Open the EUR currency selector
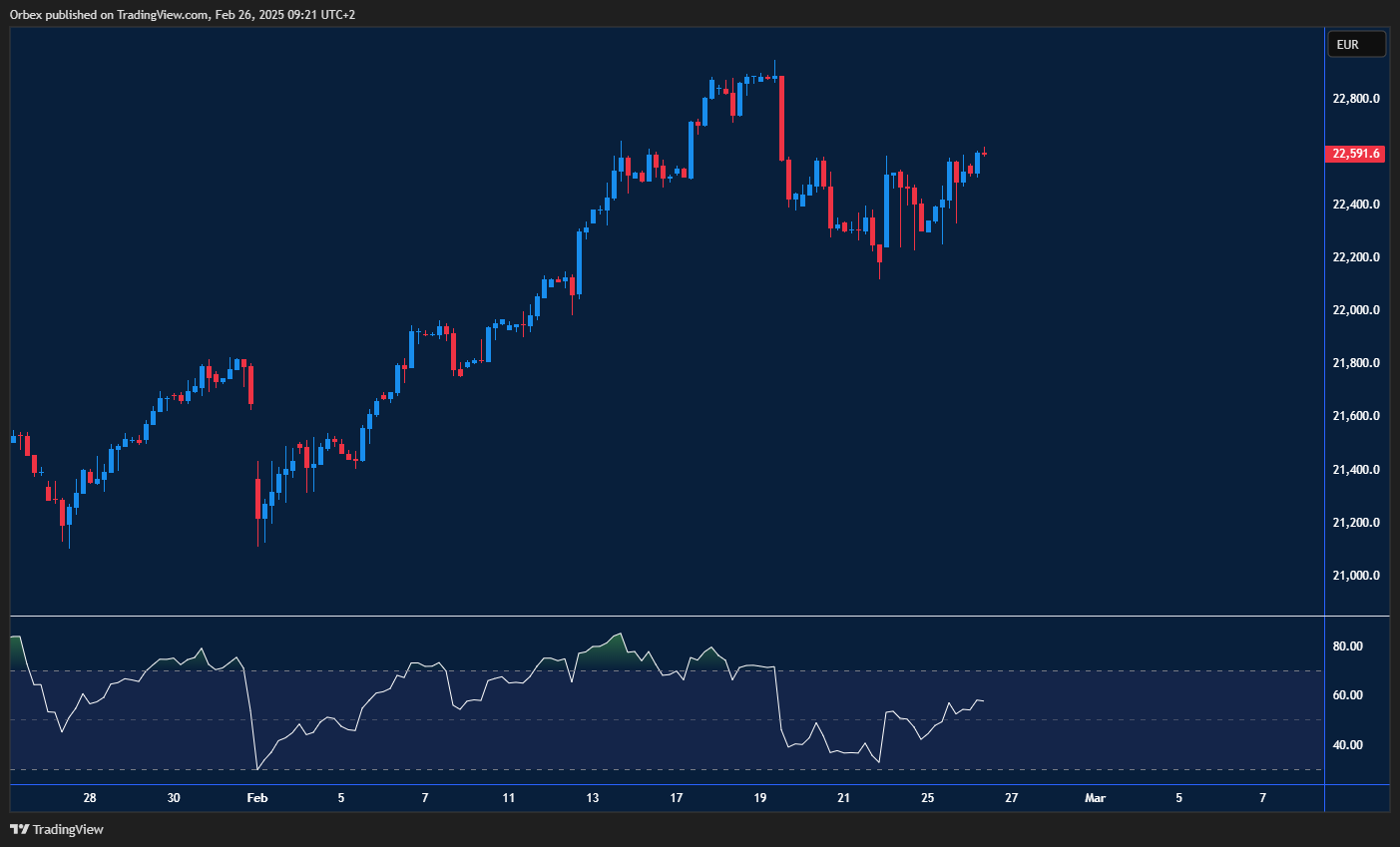The height and width of the screenshot is (847, 1400). click(x=1355, y=44)
